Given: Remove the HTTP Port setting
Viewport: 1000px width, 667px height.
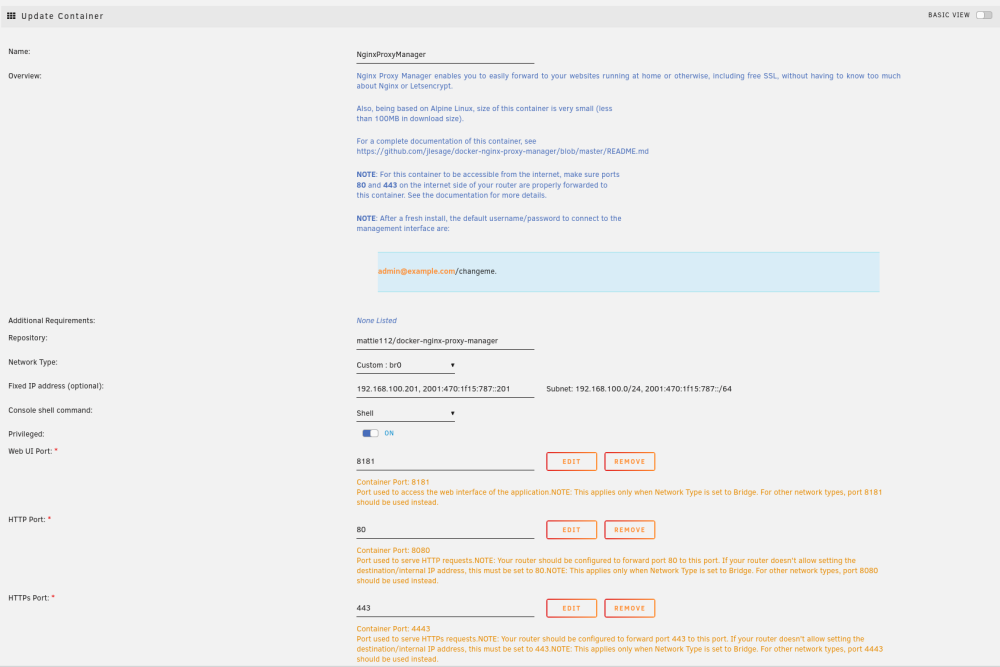Looking at the screenshot, I should coord(629,530).
